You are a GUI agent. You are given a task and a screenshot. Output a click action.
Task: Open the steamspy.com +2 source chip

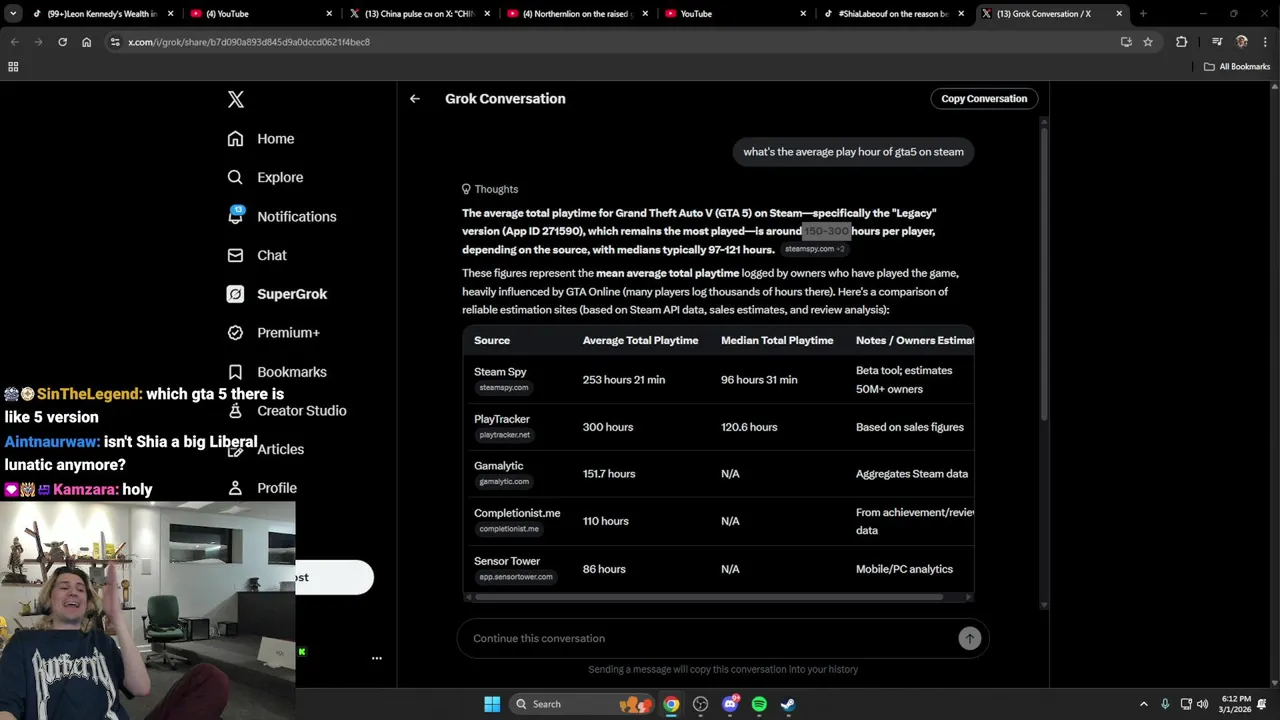tap(814, 249)
